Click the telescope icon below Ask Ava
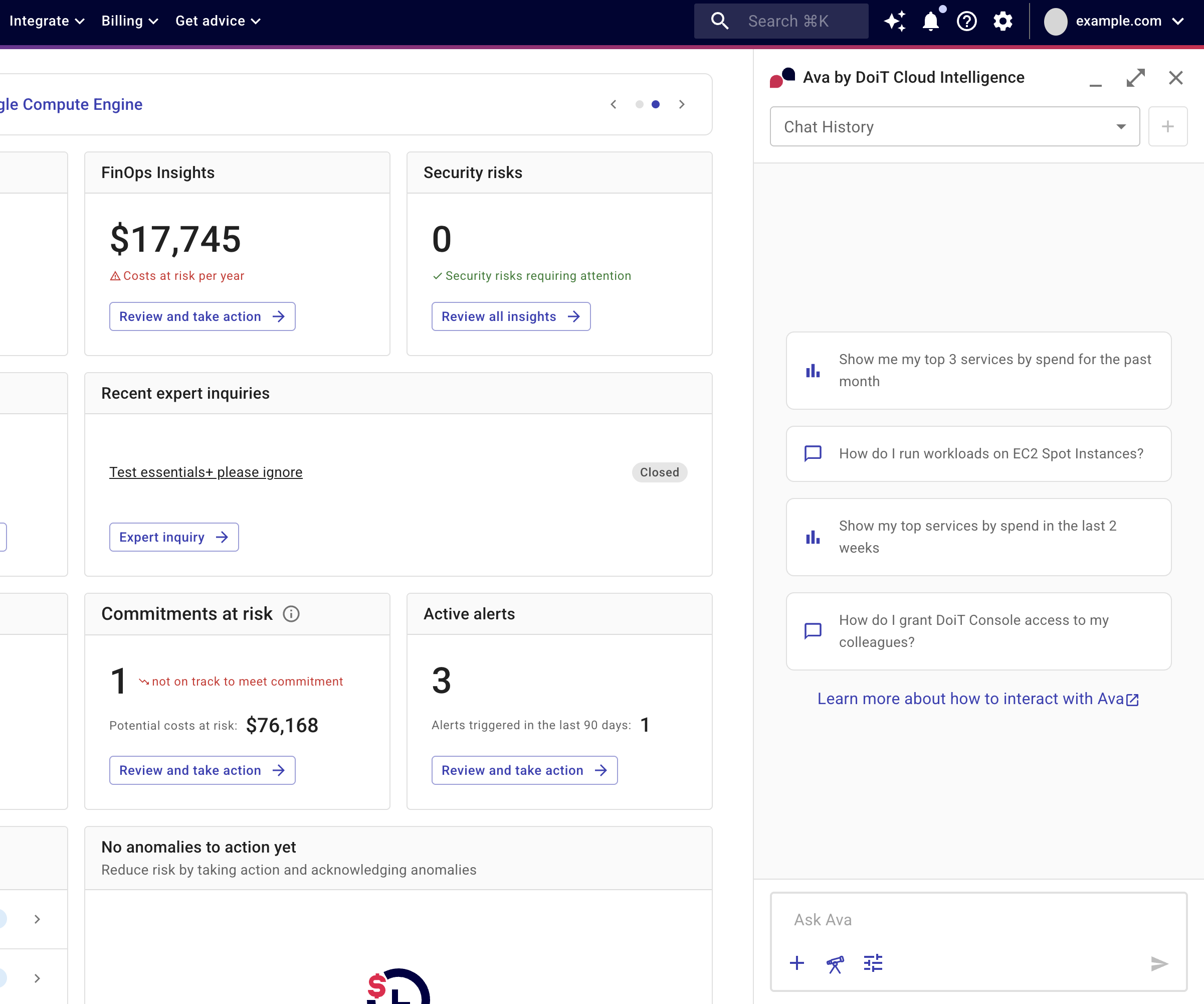Viewport: 1204px width, 1004px height. click(835, 964)
